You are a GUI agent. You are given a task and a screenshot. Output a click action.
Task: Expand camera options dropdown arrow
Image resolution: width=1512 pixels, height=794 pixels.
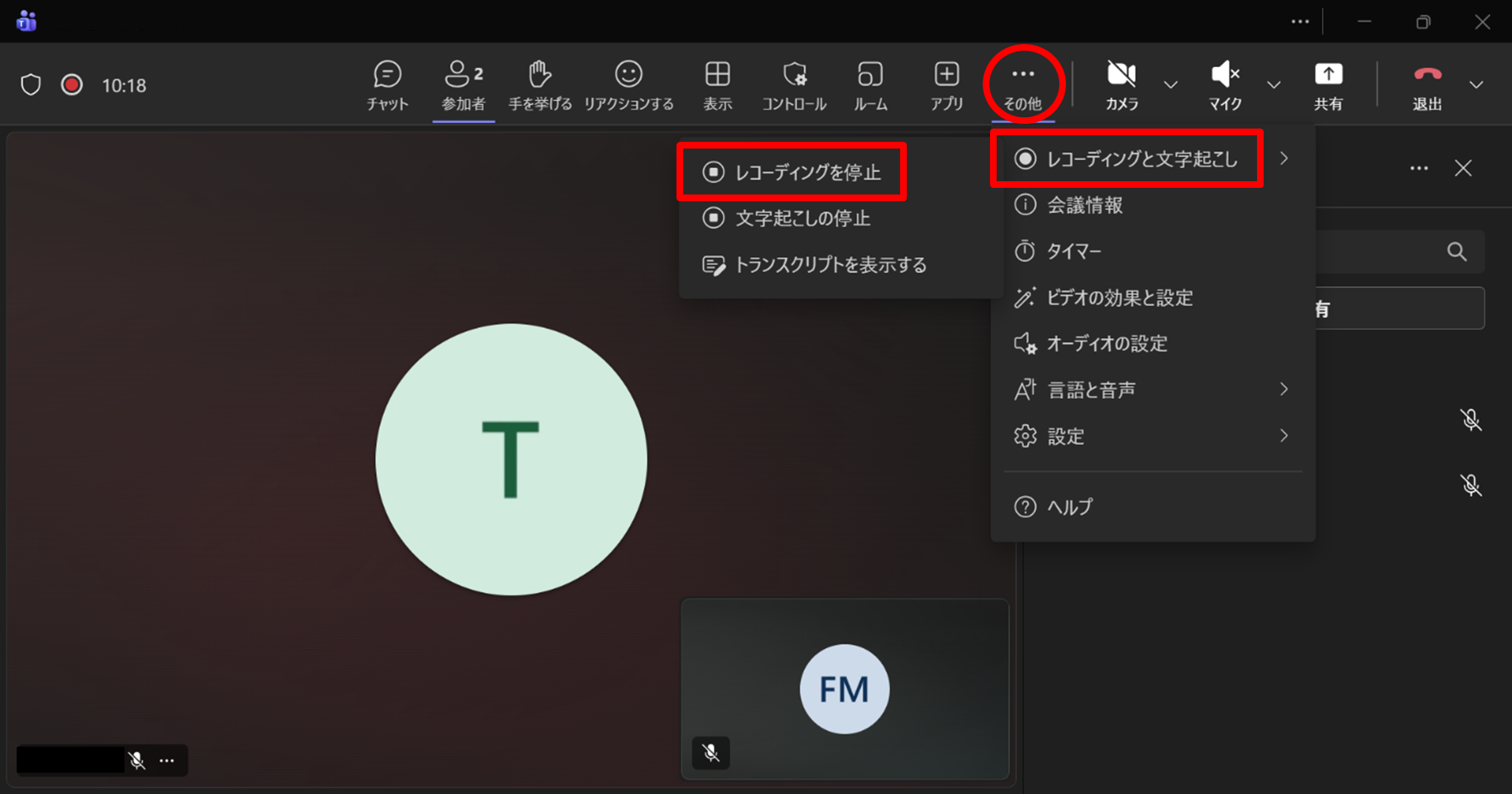tap(1170, 85)
